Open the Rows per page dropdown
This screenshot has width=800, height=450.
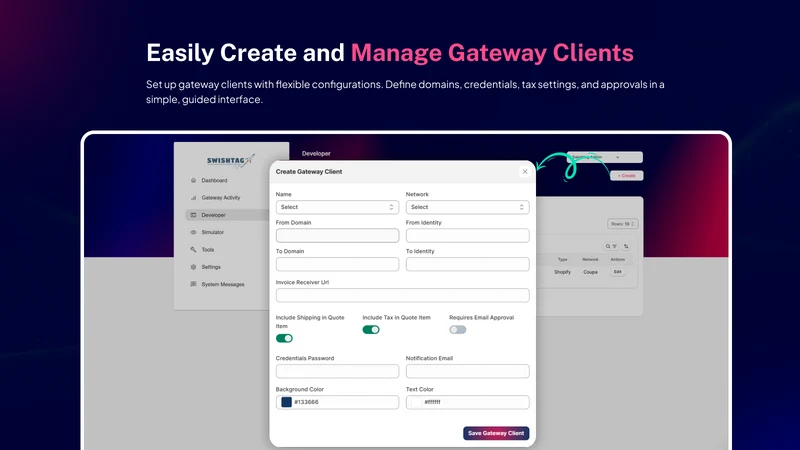pos(622,224)
